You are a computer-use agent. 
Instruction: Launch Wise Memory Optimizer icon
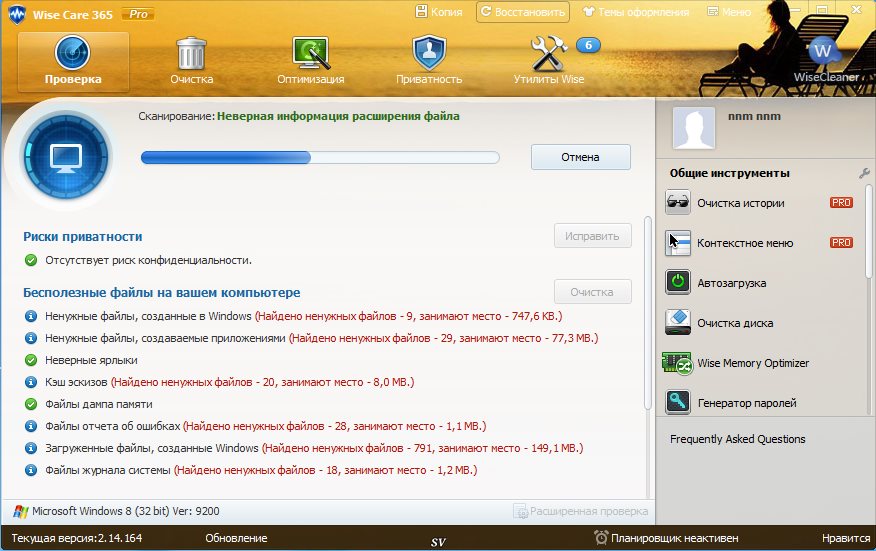(x=678, y=363)
